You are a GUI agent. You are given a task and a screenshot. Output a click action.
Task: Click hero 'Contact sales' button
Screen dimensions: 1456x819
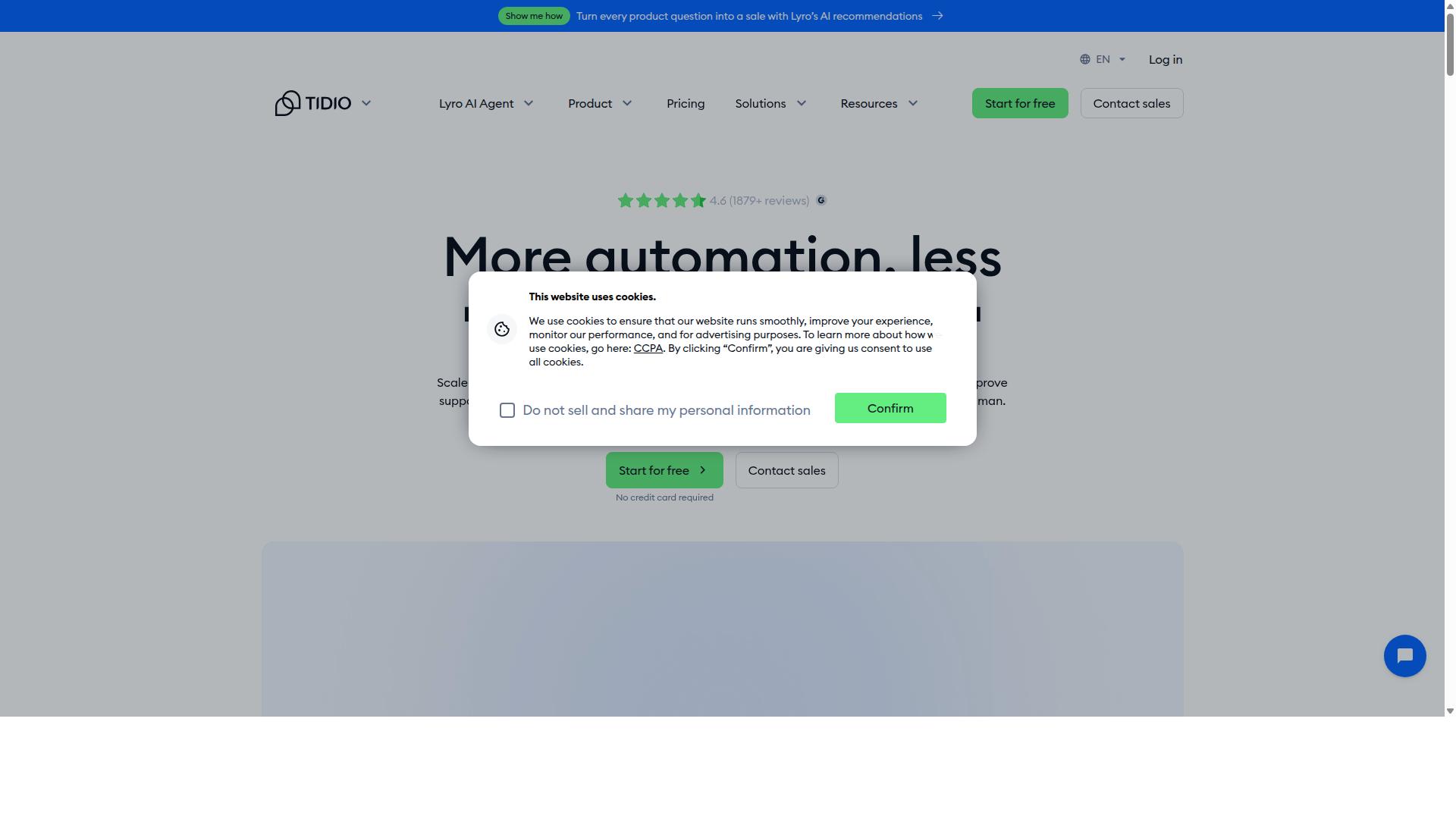coord(786,470)
